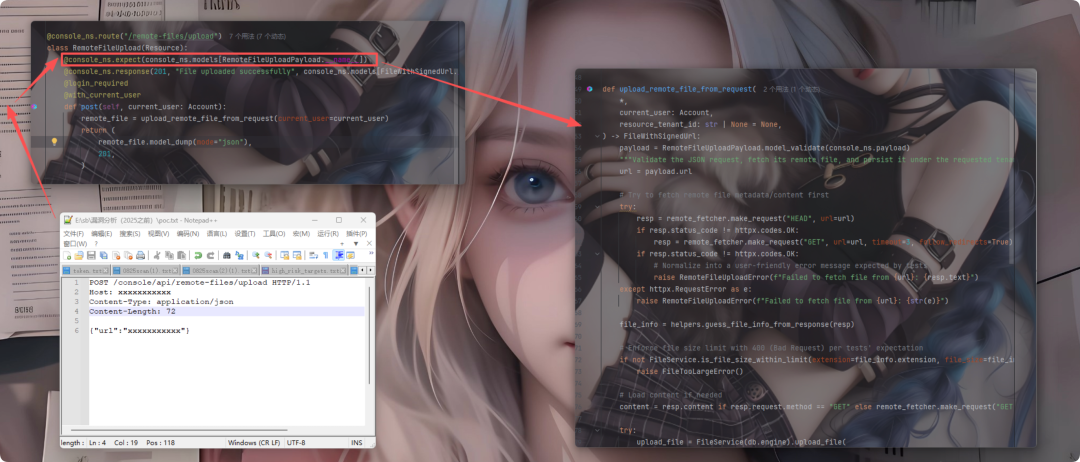Click the green Undo arrow icon
The image size is (1080, 462).
pyautogui.click(x=198, y=255)
